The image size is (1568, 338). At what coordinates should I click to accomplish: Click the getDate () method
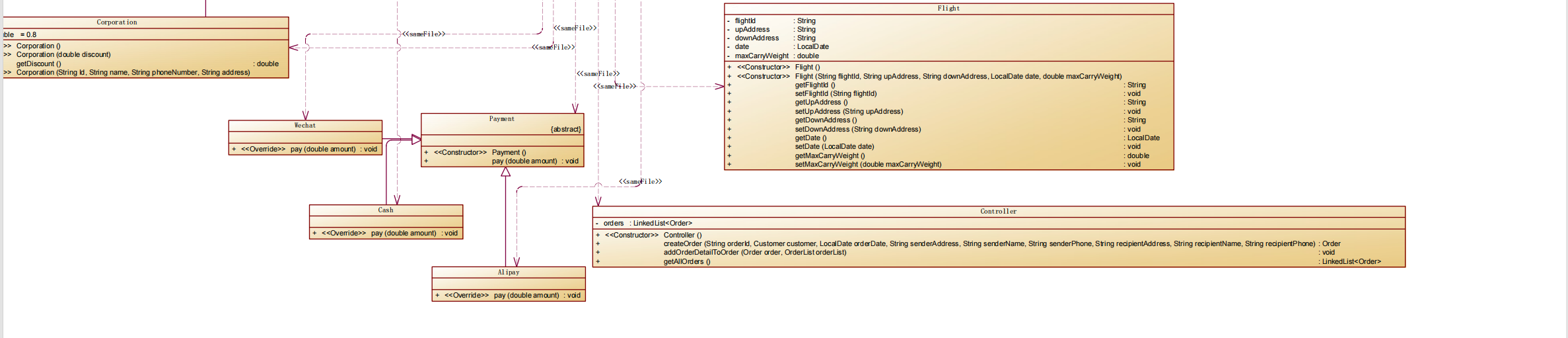coord(810,138)
